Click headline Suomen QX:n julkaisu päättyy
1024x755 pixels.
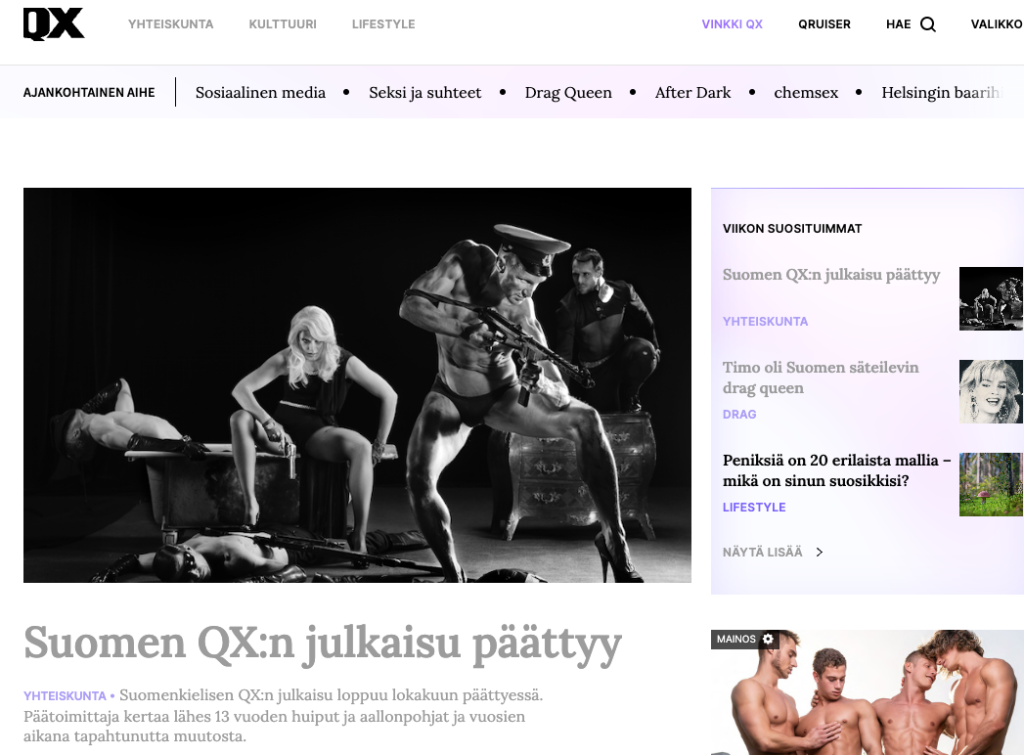(322, 643)
